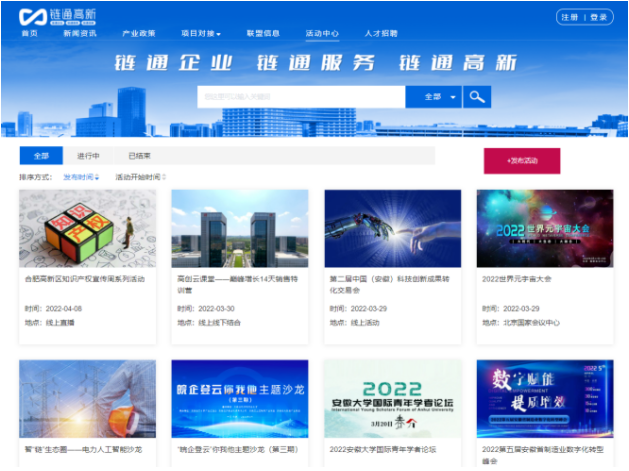The height and width of the screenshot is (471, 629).
Task: Click location text 北京国家会议中心
Action: tap(532, 323)
